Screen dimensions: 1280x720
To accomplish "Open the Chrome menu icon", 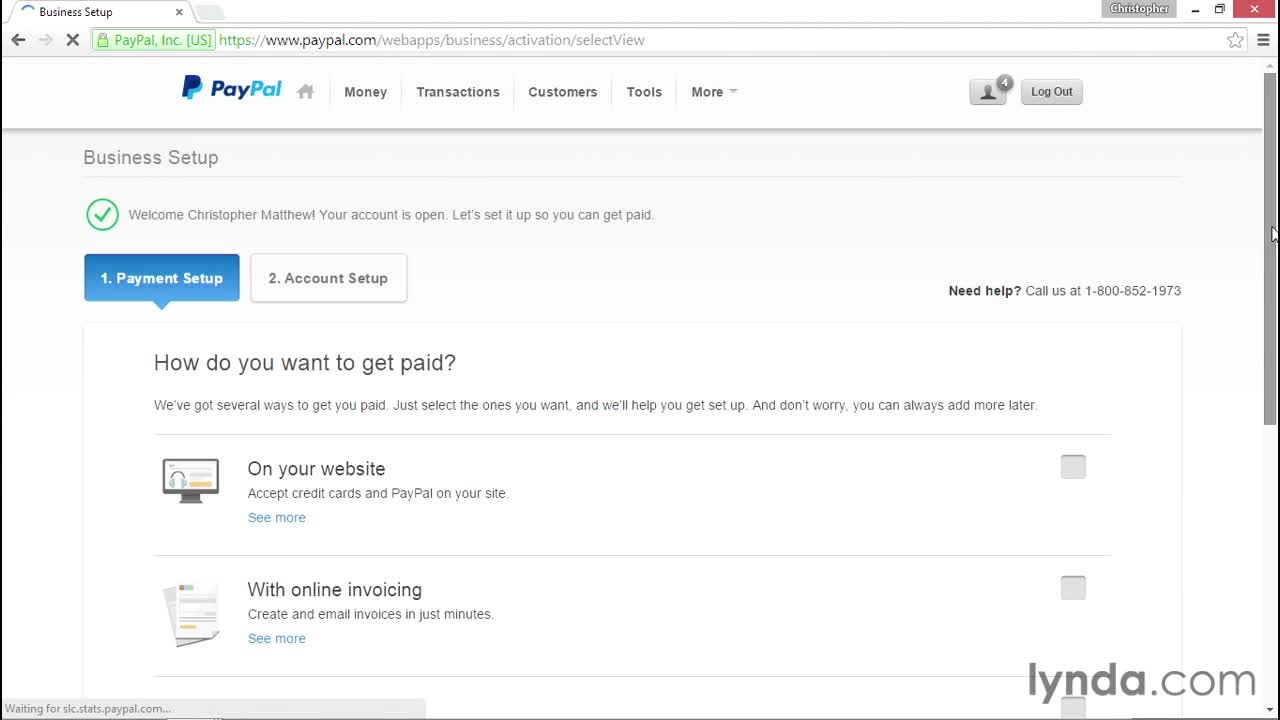I will point(1263,40).
